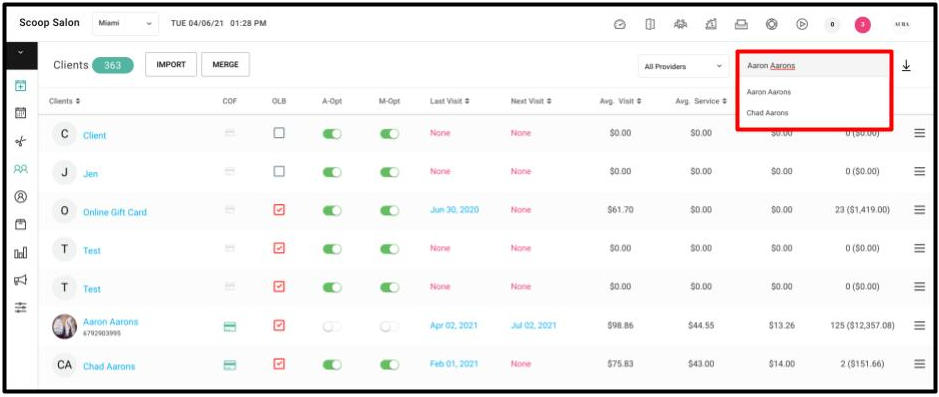Open the lifebuoy support icon
Screen dimensions: 939x397
tap(771, 24)
